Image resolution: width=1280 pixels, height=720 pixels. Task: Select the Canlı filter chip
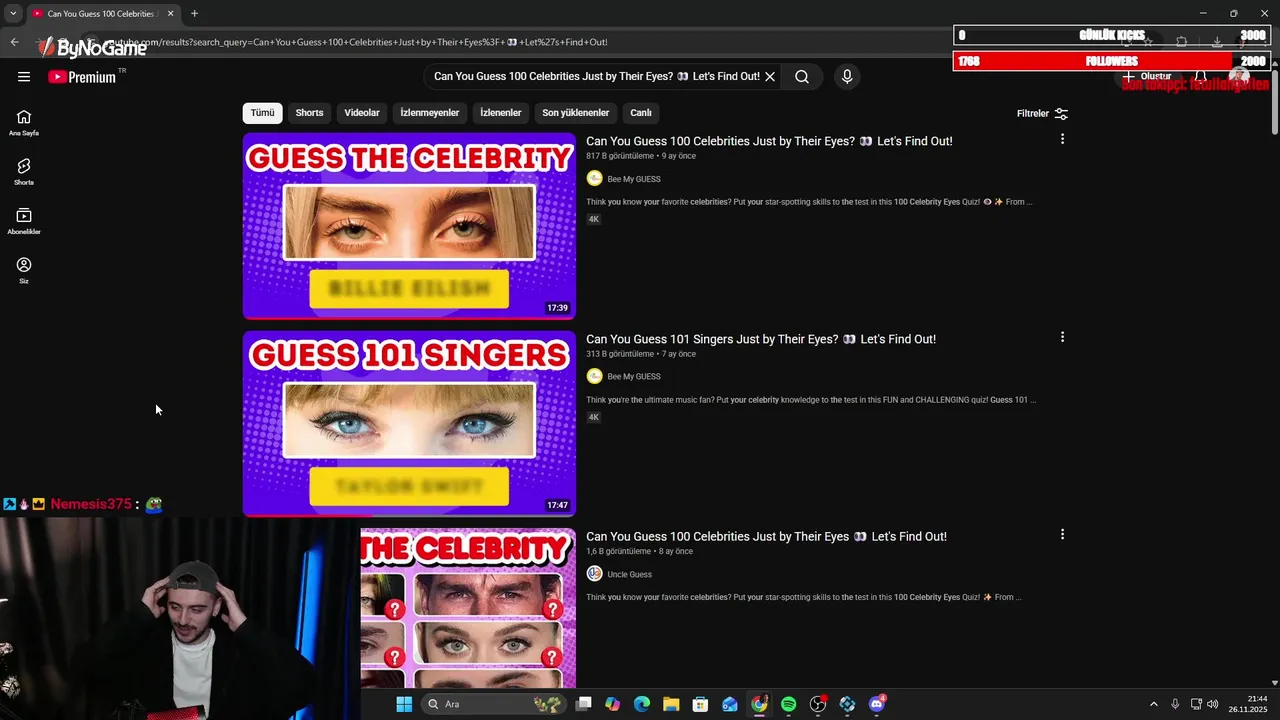tap(641, 113)
